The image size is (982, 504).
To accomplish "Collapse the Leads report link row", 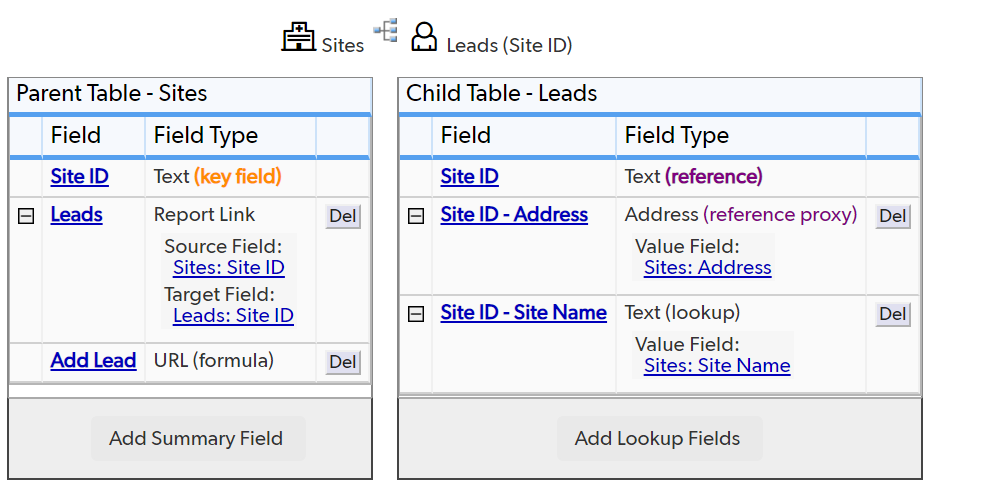I will 26,216.
